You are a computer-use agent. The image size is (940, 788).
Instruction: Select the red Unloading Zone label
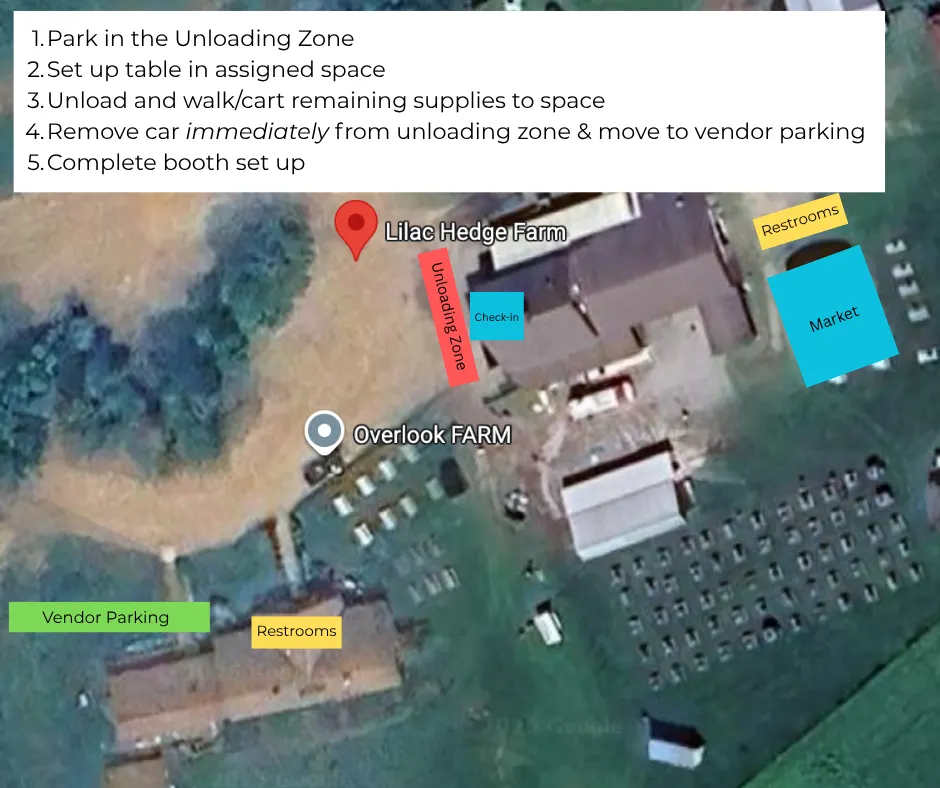[x=448, y=315]
